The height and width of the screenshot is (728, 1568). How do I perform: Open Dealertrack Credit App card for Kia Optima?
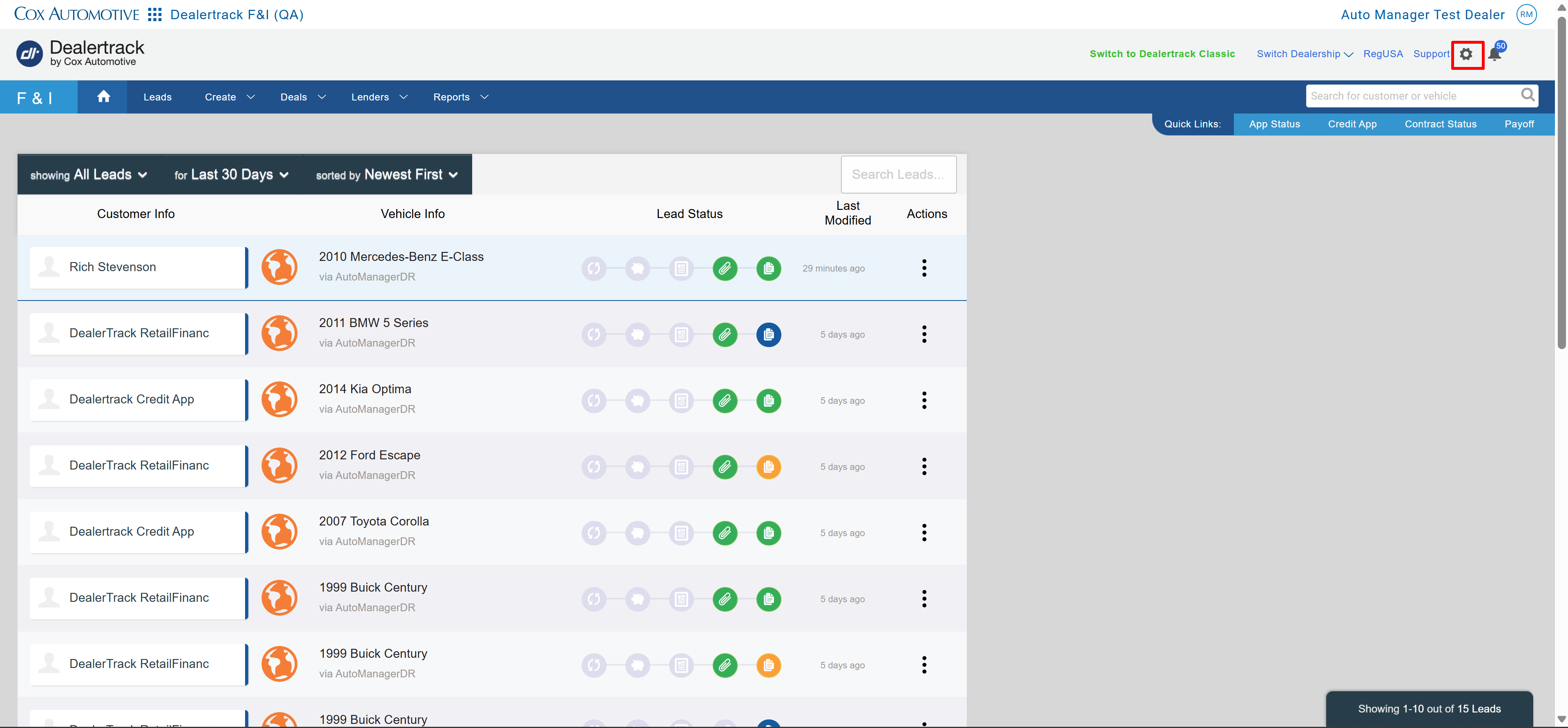[138, 400]
